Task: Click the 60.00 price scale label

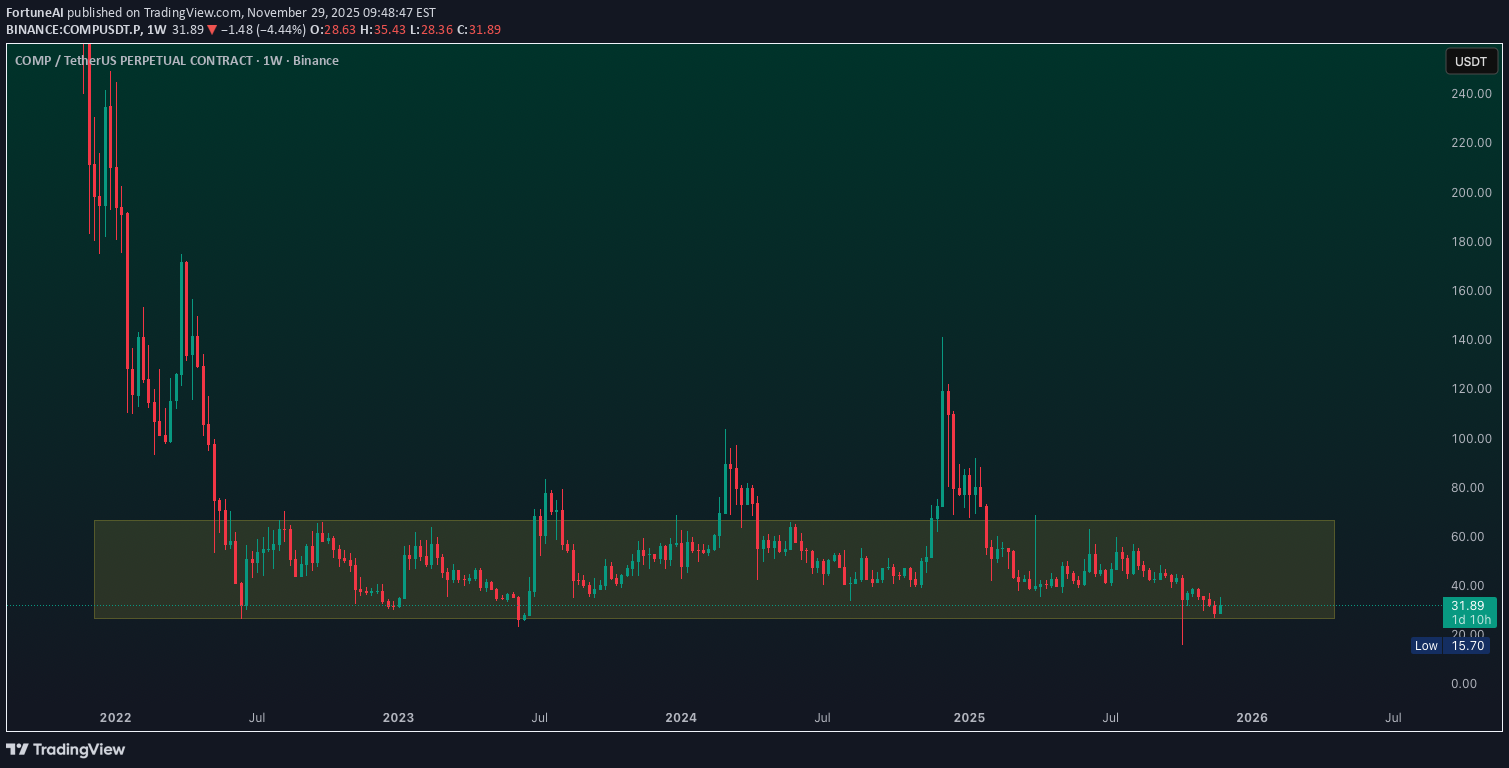Action: [1471, 537]
